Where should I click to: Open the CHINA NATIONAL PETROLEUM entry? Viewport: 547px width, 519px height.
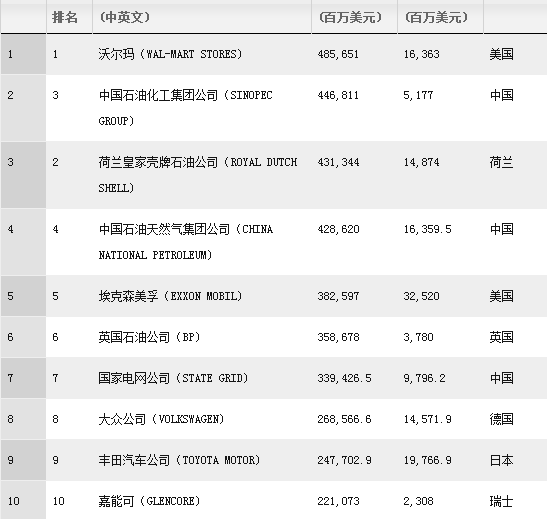[x=186, y=242]
